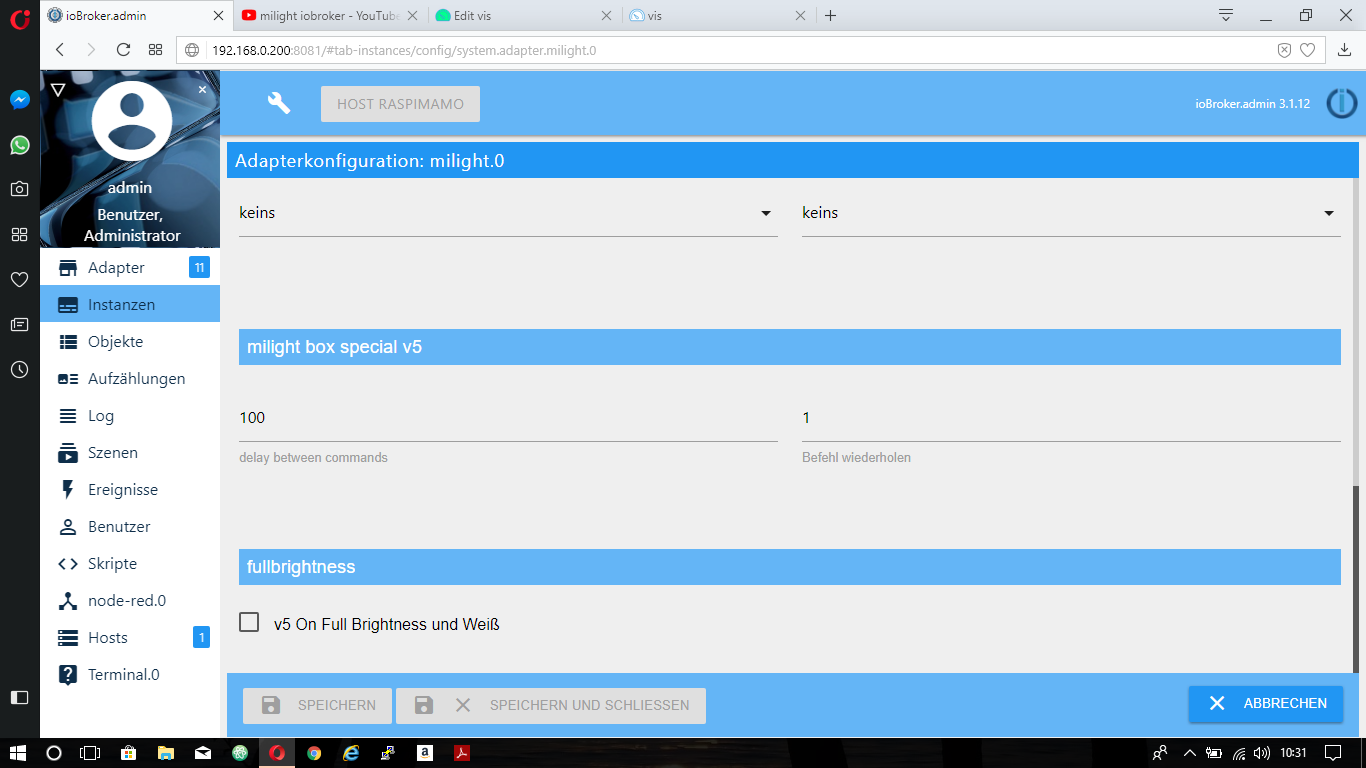1366x768 pixels.
Task: Open Aufzählungen in the sidebar
Action: [130, 378]
